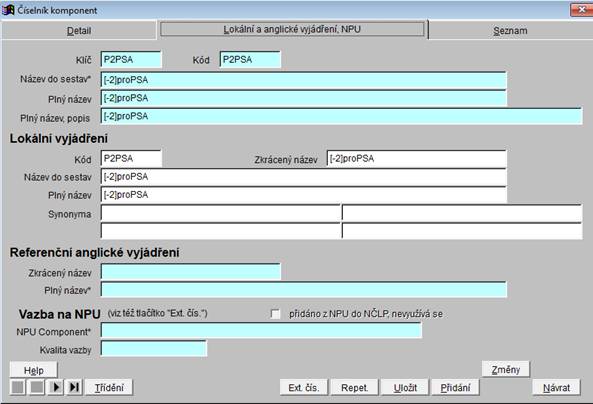Go to the previous record navigation button
This screenshot has width=593, height=404.
pyautogui.click(x=37, y=387)
